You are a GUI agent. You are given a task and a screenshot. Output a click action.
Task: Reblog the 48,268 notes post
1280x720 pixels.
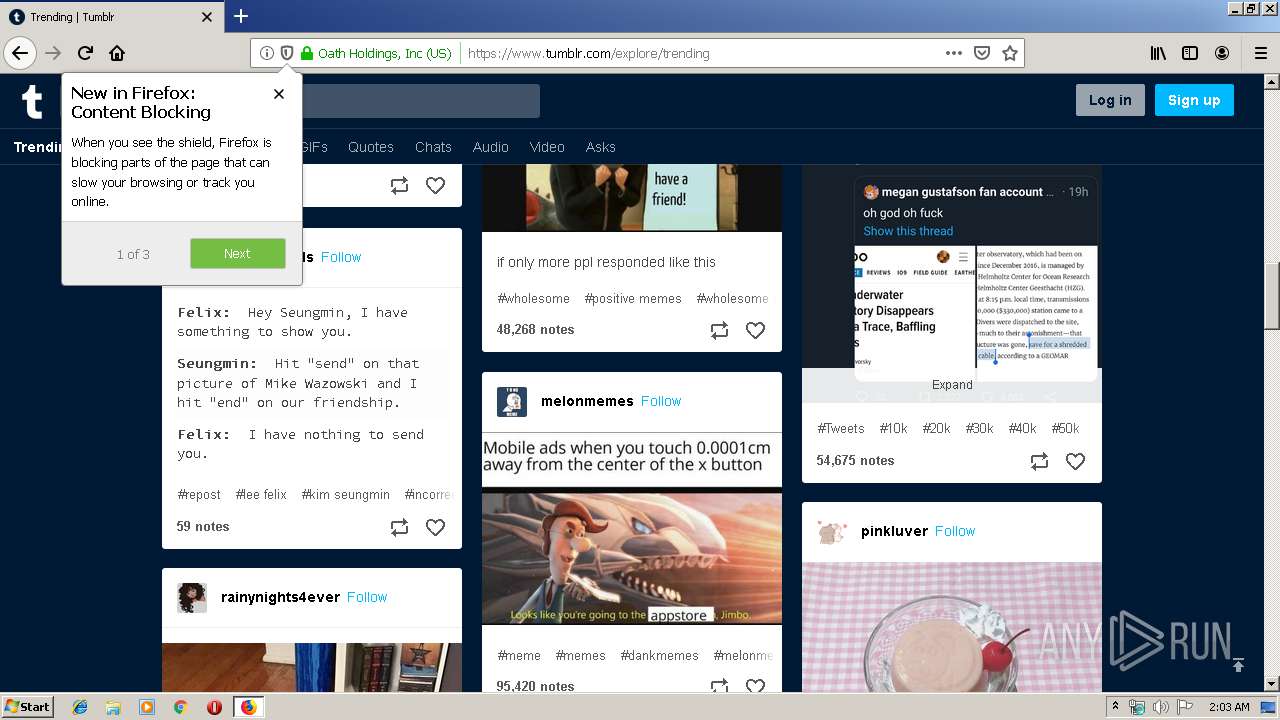719,330
